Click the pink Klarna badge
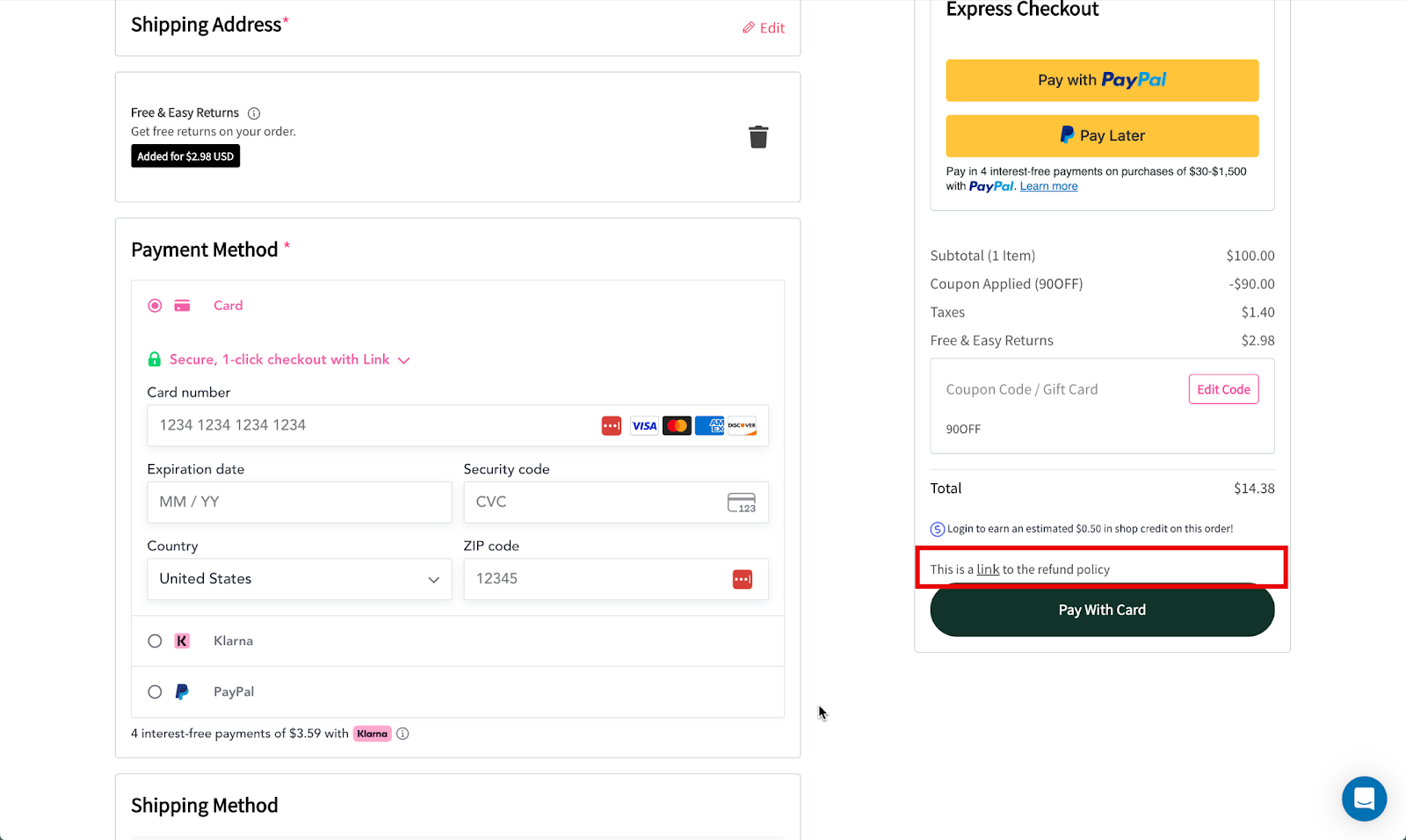The image size is (1406, 840). 372,734
